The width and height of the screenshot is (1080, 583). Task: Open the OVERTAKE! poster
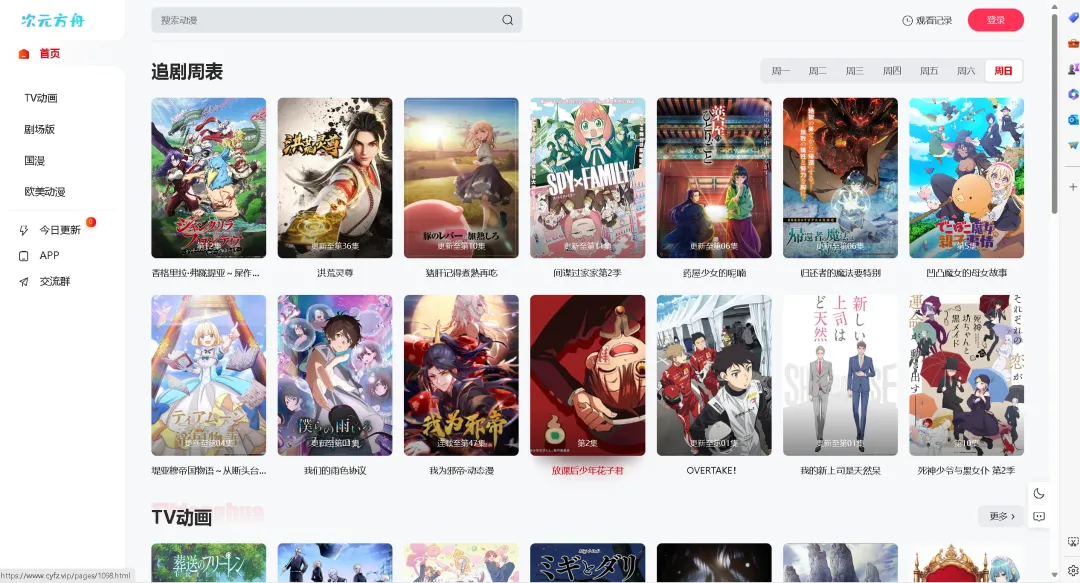[714, 376]
